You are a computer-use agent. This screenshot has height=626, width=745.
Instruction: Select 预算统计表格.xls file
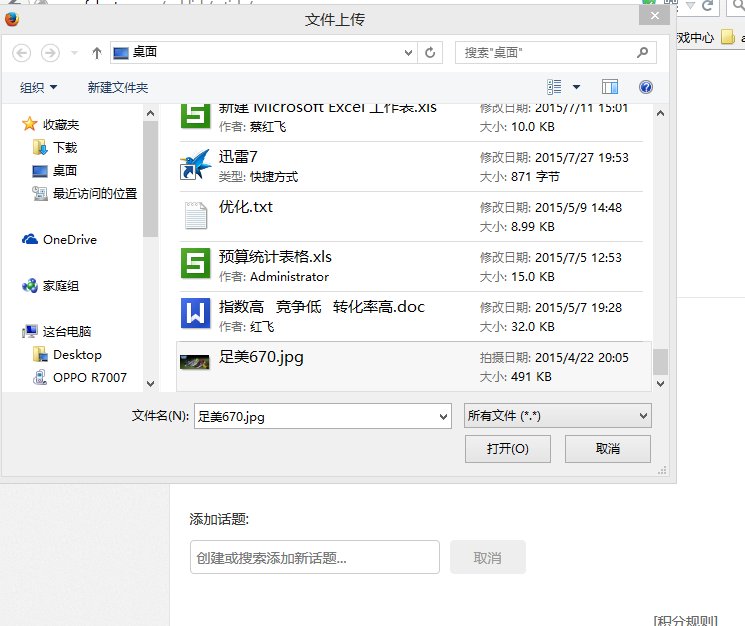click(411, 267)
